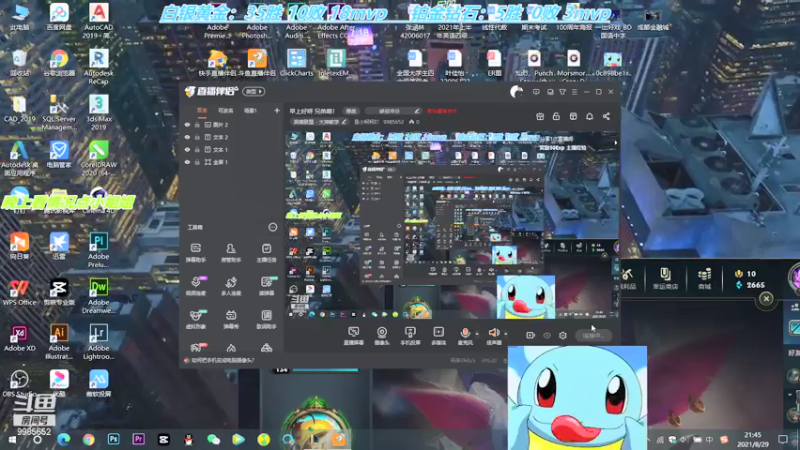Select the 图片 2 layer row
Image resolution: width=800 pixels, height=450 pixels.
pyautogui.click(x=230, y=124)
